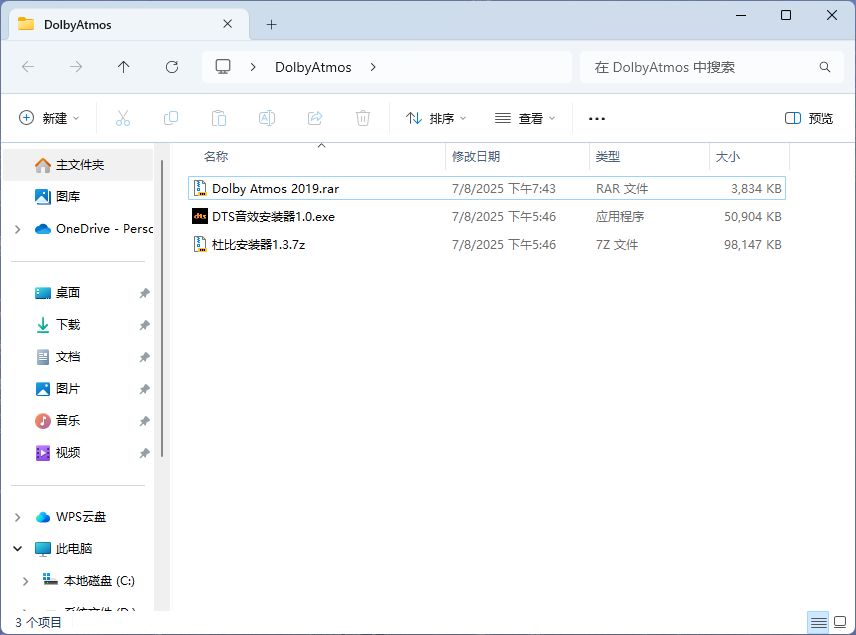Click the 杜比安装器1.3.7z archive icon

pos(200,244)
